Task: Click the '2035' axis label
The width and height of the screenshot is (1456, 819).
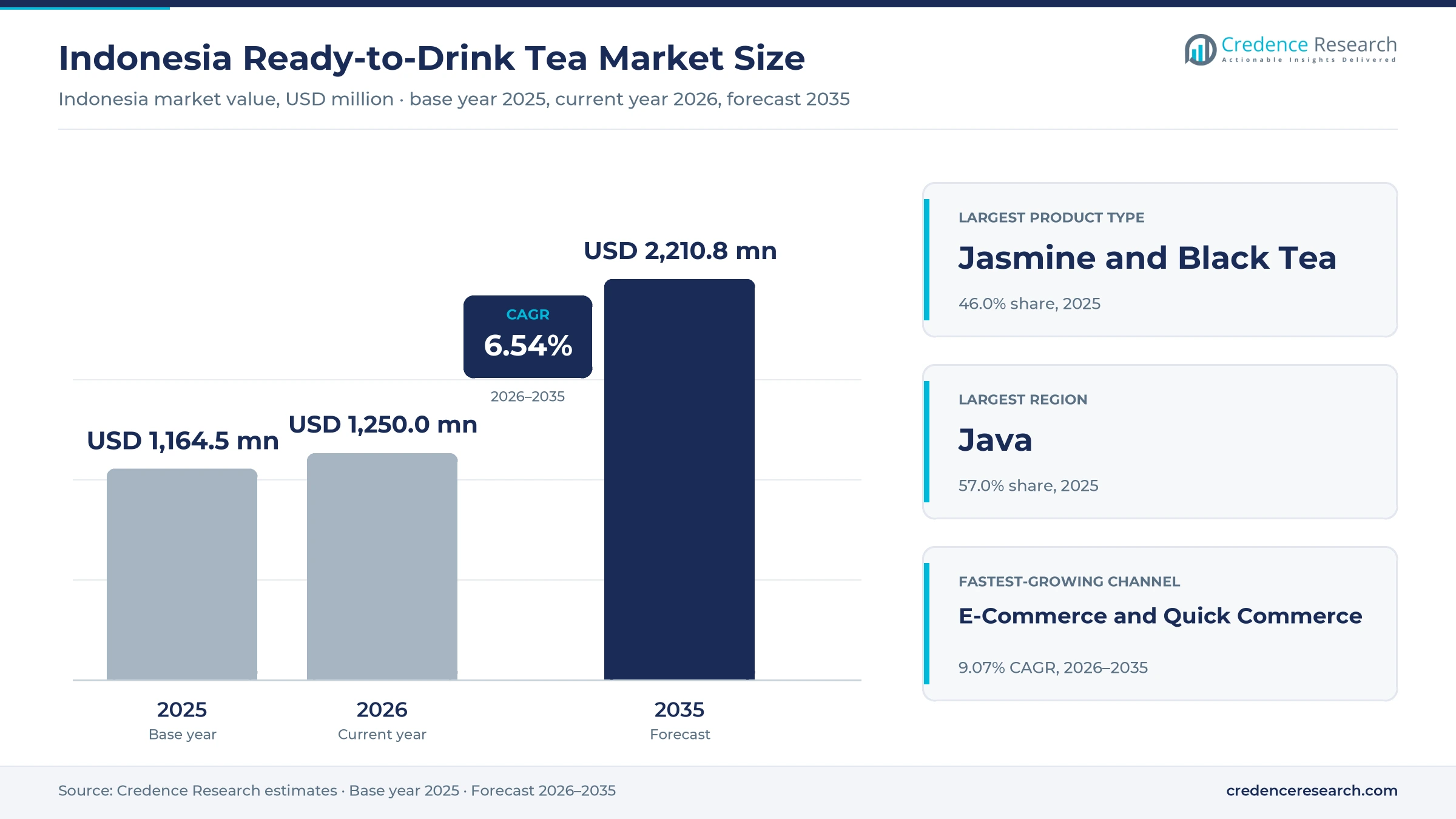Action: click(x=679, y=710)
